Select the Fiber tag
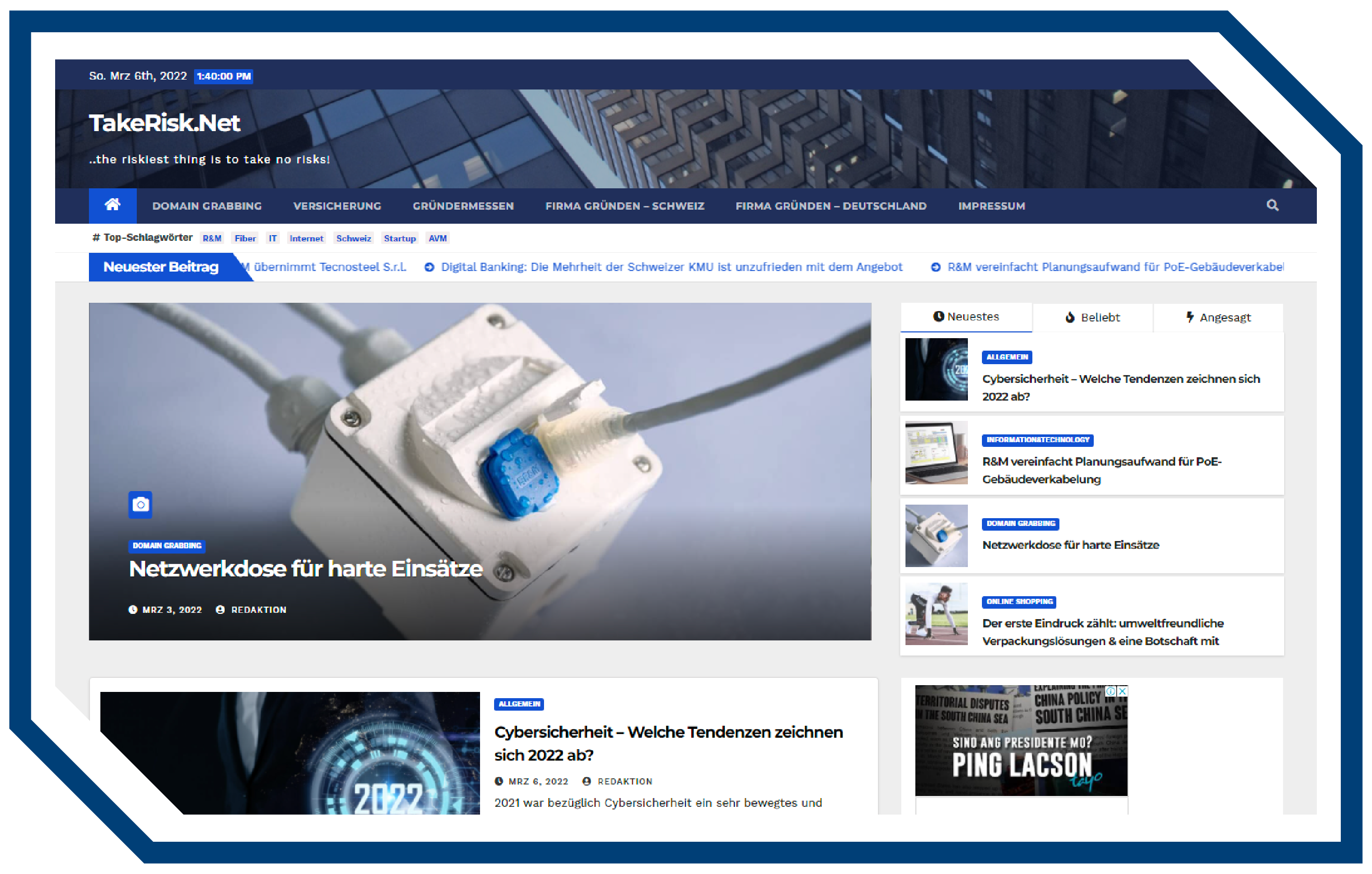 point(245,238)
